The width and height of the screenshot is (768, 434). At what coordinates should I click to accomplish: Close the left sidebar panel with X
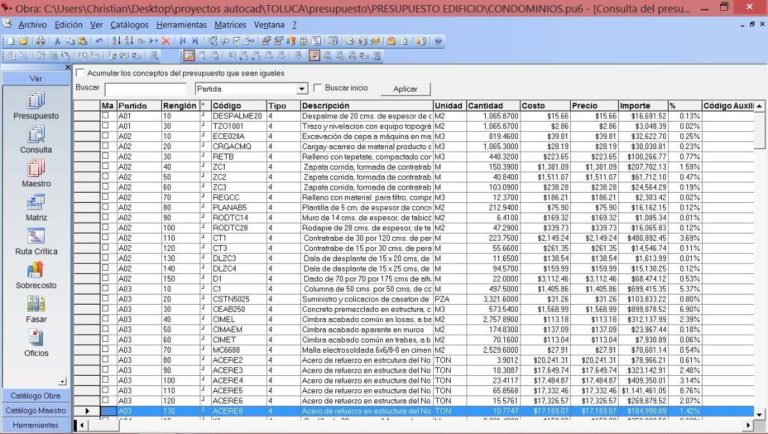coord(68,68)
